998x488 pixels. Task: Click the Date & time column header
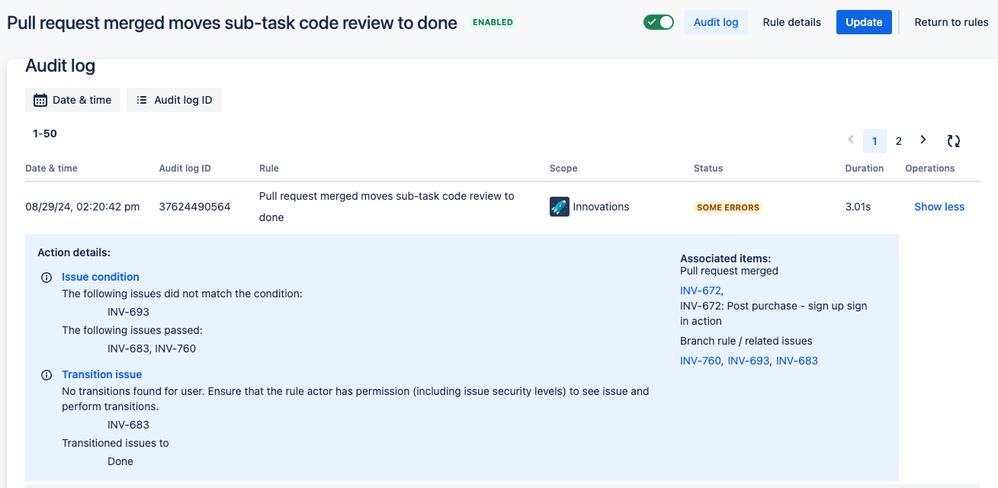(52, 169)
